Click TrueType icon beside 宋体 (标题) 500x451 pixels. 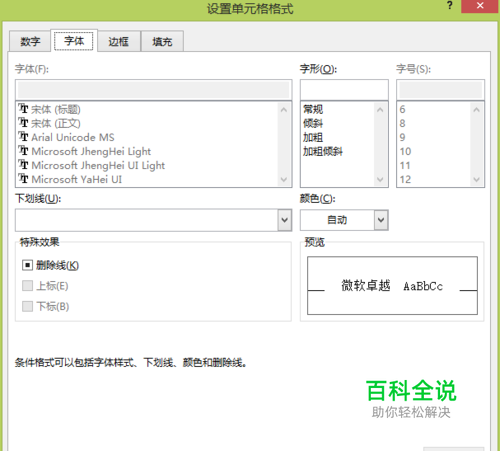tap(23, 109)
